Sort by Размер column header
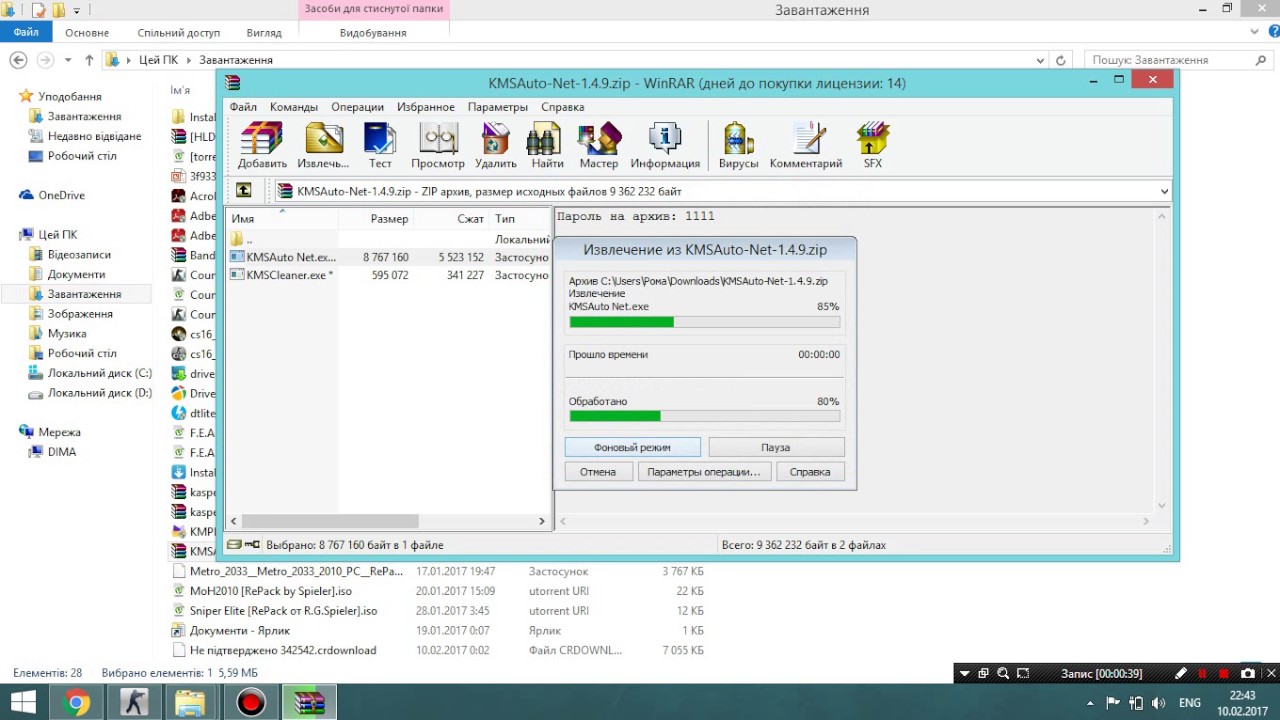 coord(376,218)
